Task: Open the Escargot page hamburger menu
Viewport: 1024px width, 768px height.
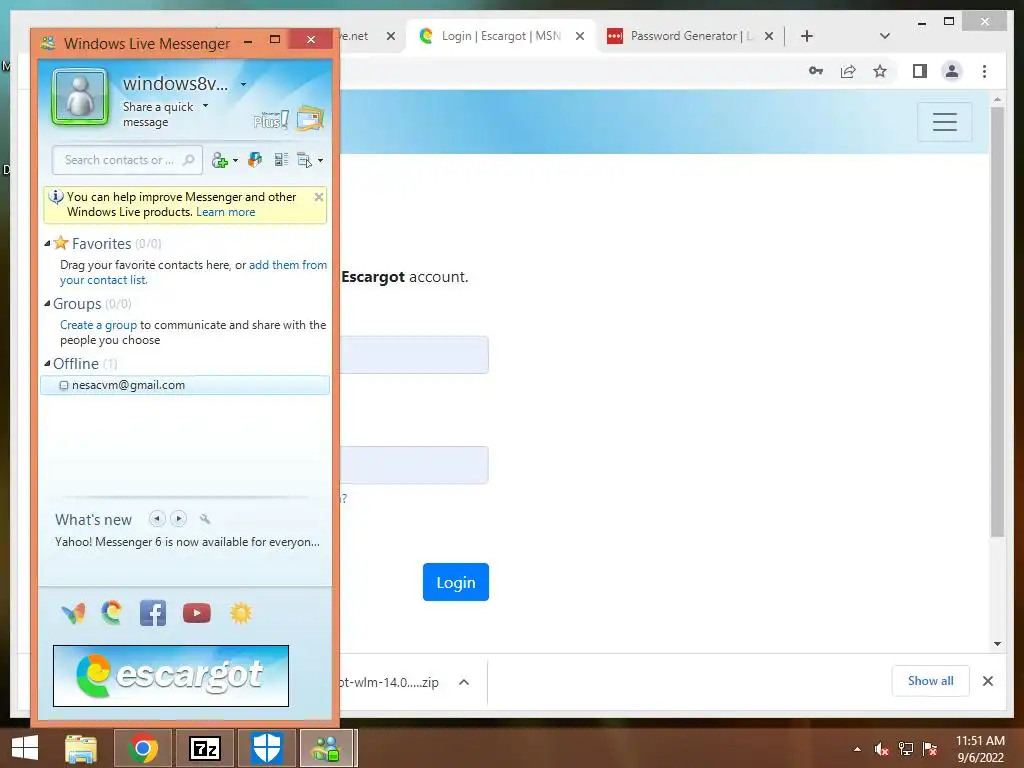Action: (x=944, y=121)
